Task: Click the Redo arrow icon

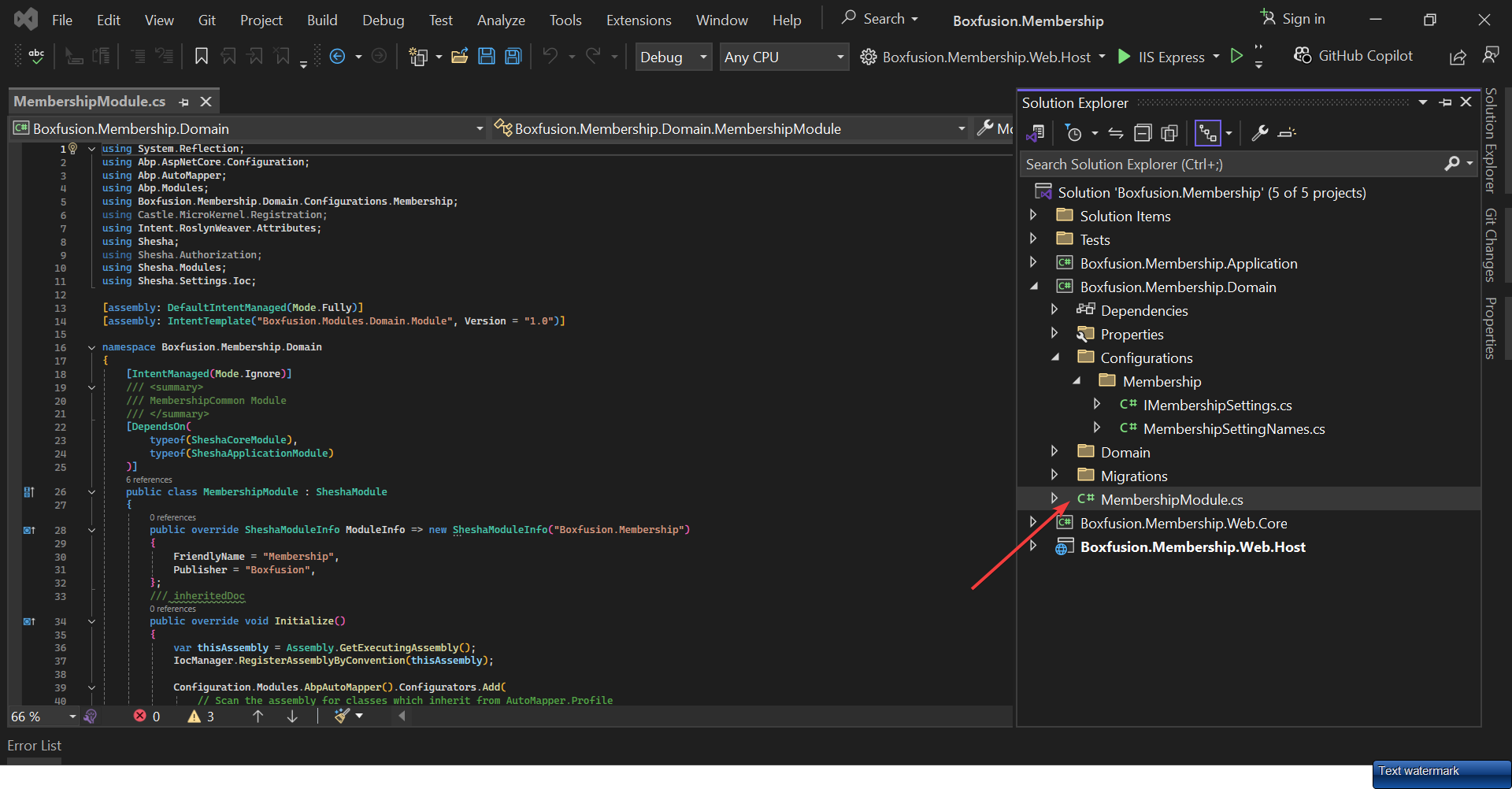Action: (593, 56)
